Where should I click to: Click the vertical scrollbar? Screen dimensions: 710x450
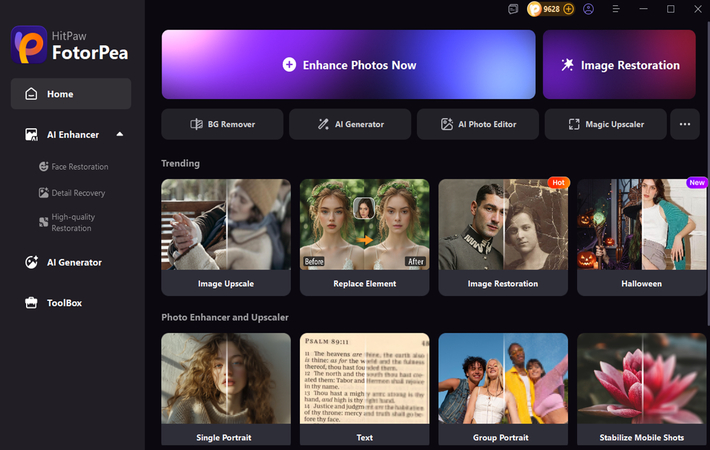click(708, 173)
